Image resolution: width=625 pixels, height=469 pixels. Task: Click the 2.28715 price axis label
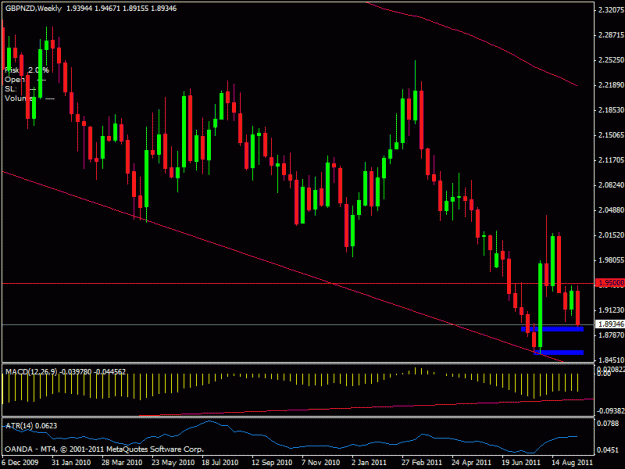click(x=611, y=35)
